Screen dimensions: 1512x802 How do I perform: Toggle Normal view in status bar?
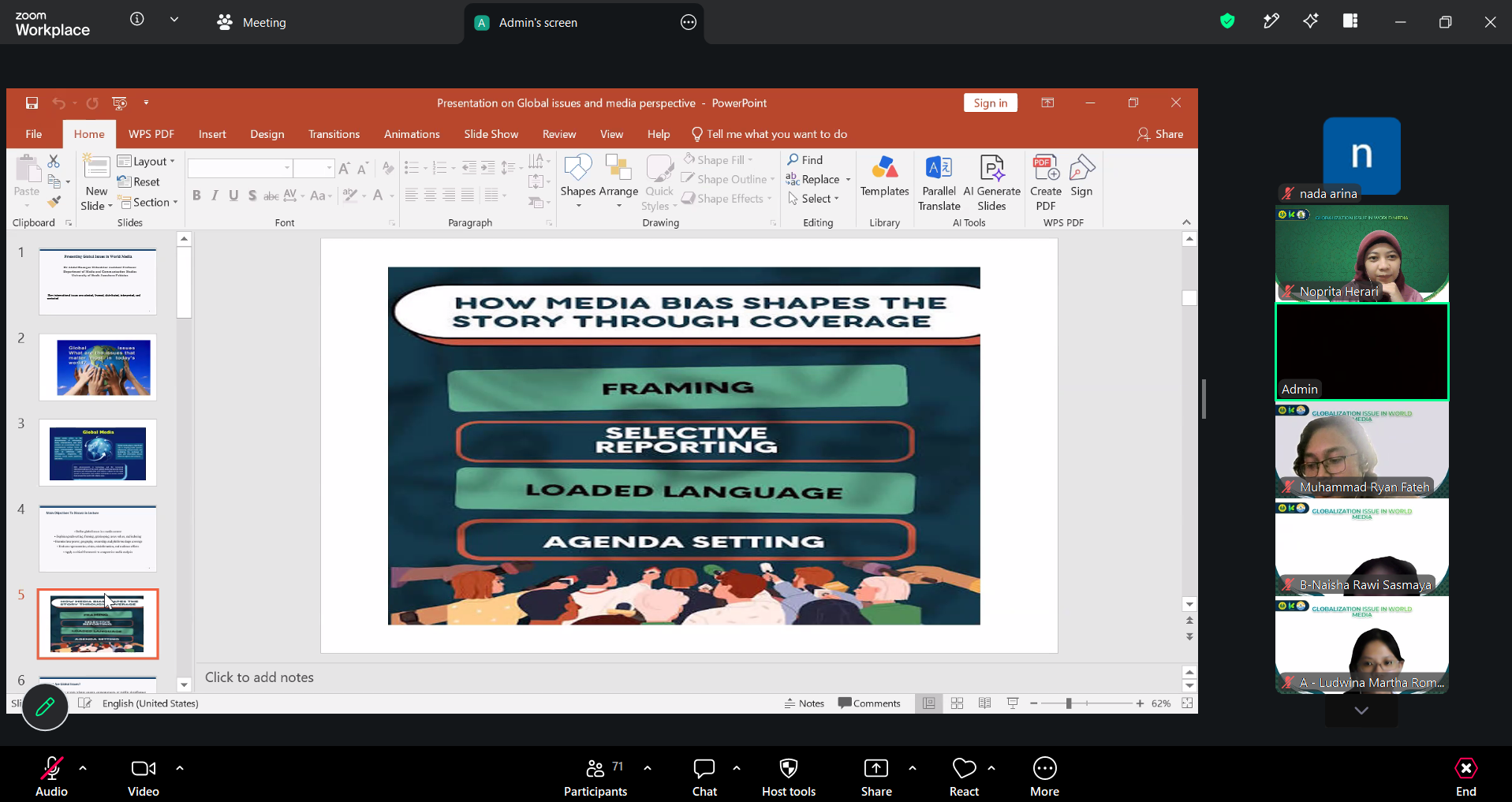point(929,703)
